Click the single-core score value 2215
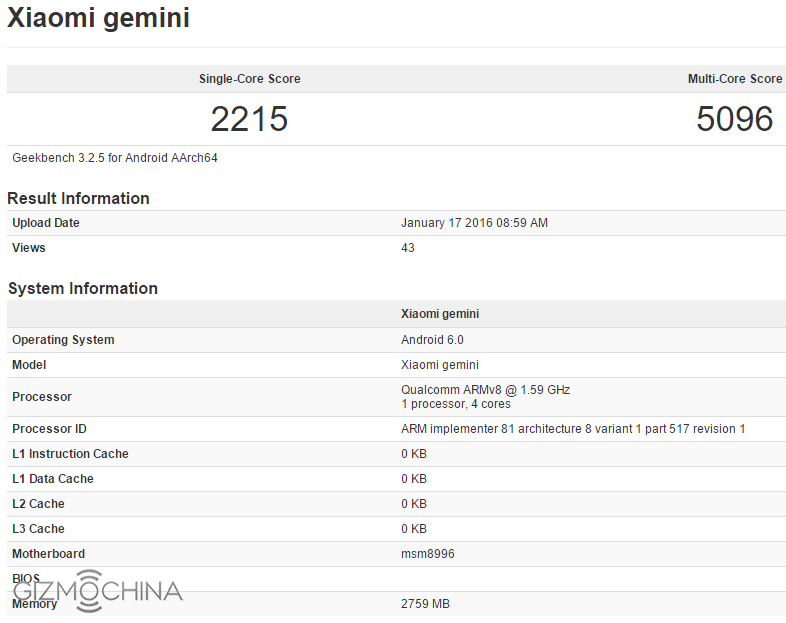This screenshot has height=623, width=786. pyautogui.click(x=249, y=119)
